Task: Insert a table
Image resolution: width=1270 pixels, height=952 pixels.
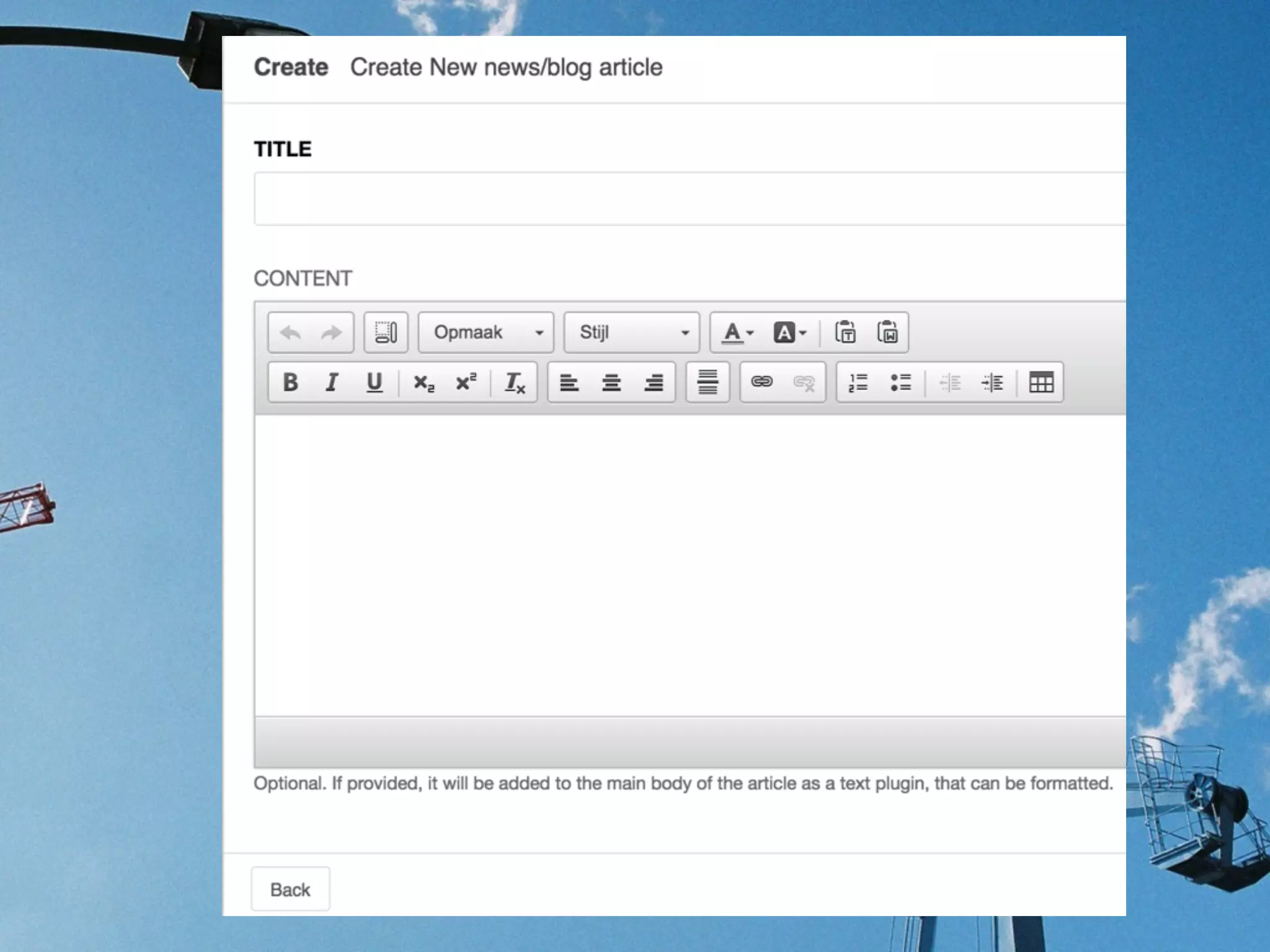Action: tap(1041, 382)
